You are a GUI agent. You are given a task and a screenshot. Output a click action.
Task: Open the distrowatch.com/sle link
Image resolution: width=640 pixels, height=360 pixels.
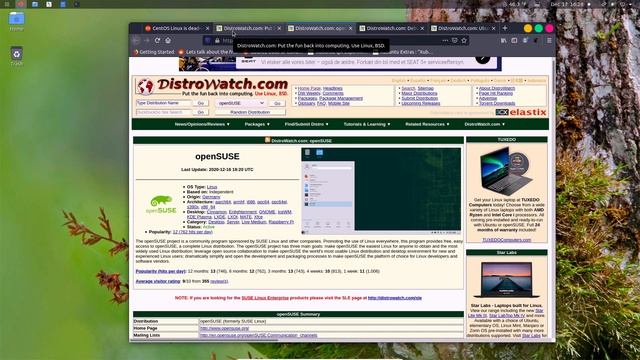pyautogui.click(x=395, y=298)
